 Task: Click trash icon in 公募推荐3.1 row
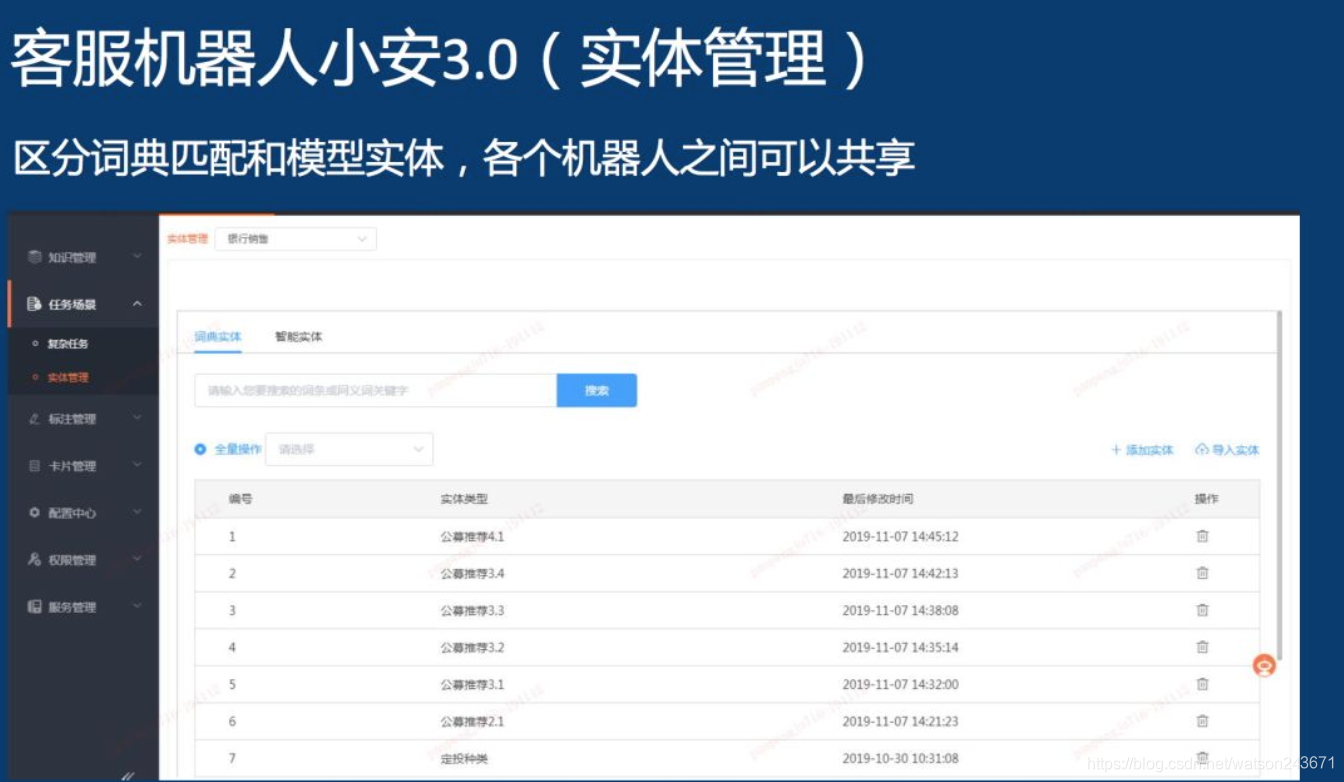click(1202, 684)
